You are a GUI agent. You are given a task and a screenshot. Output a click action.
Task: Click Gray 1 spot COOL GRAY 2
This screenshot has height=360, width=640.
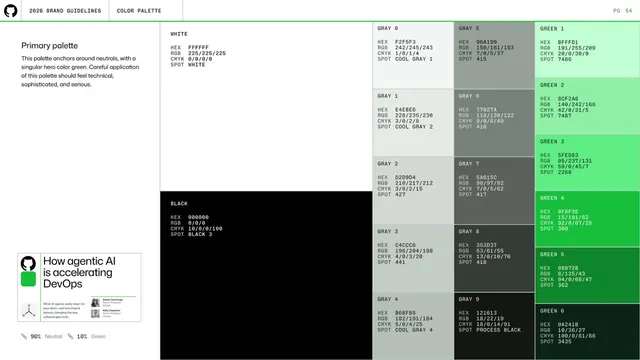pyautogui.click(x=414, y=127)
